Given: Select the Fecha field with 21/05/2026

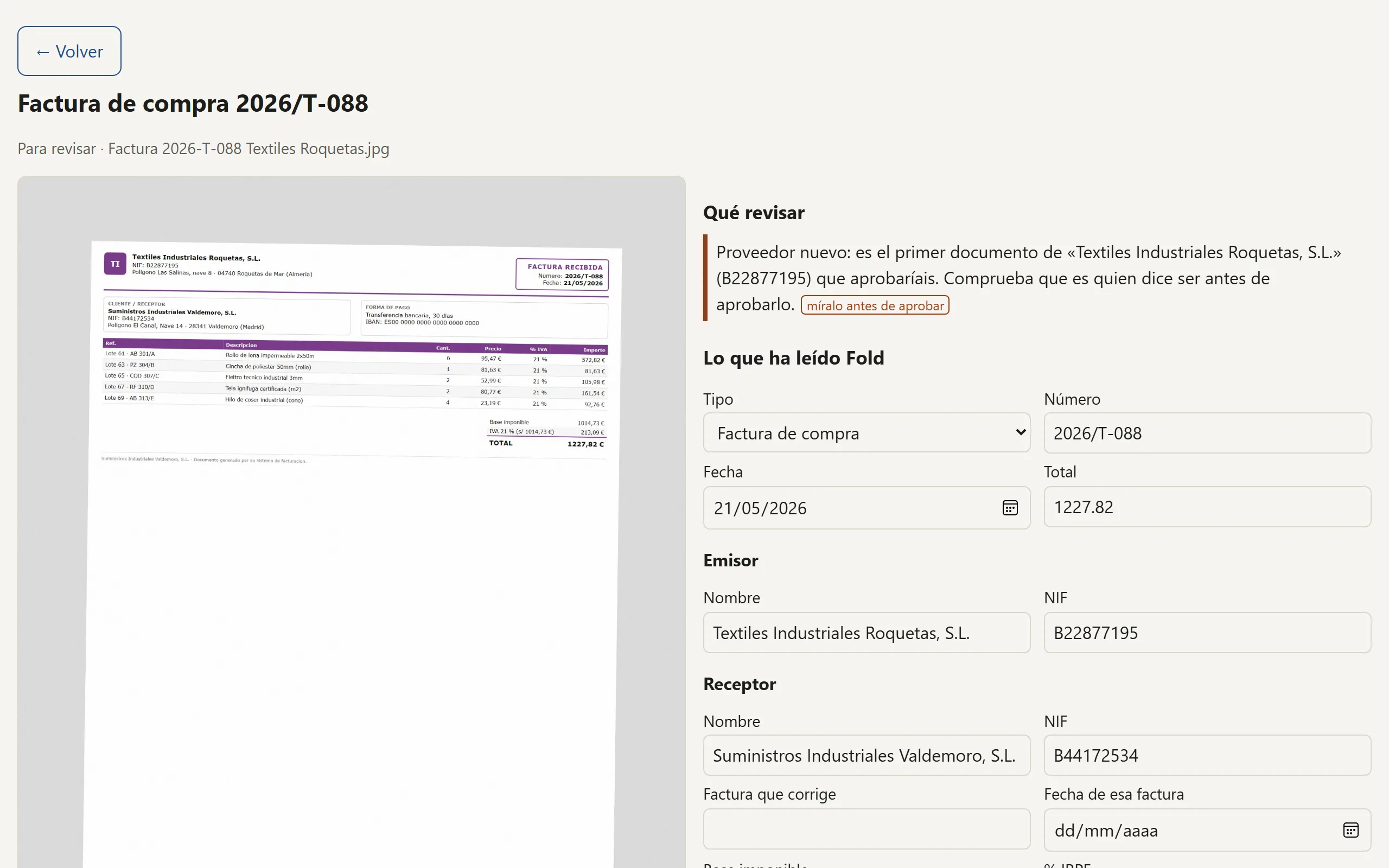Looking at the screenshot, I should (x=866, y=508).
